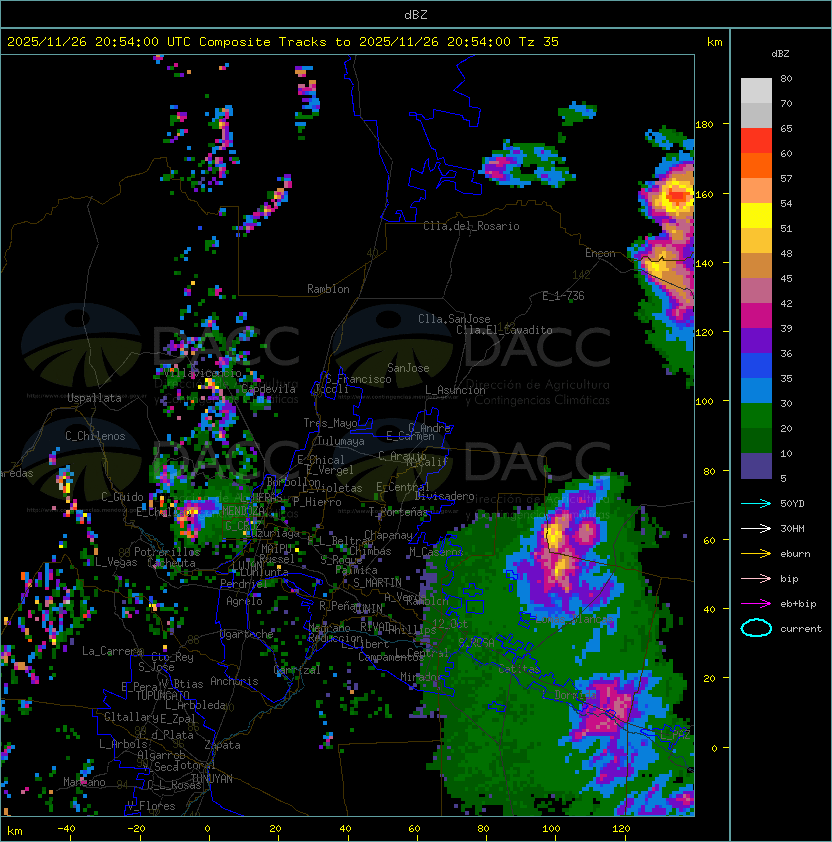Select the red swatch in dBZ legend
Screen dimensions: 832x842
[756, 140]
